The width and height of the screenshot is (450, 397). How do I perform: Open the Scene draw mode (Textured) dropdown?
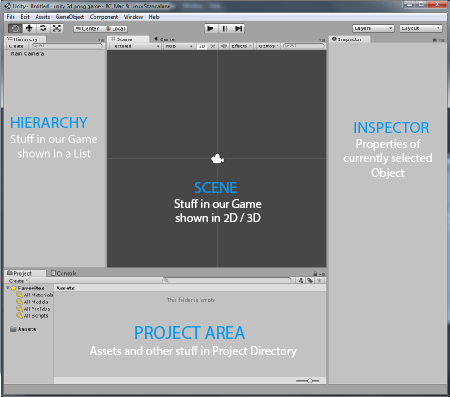point(135,46)
